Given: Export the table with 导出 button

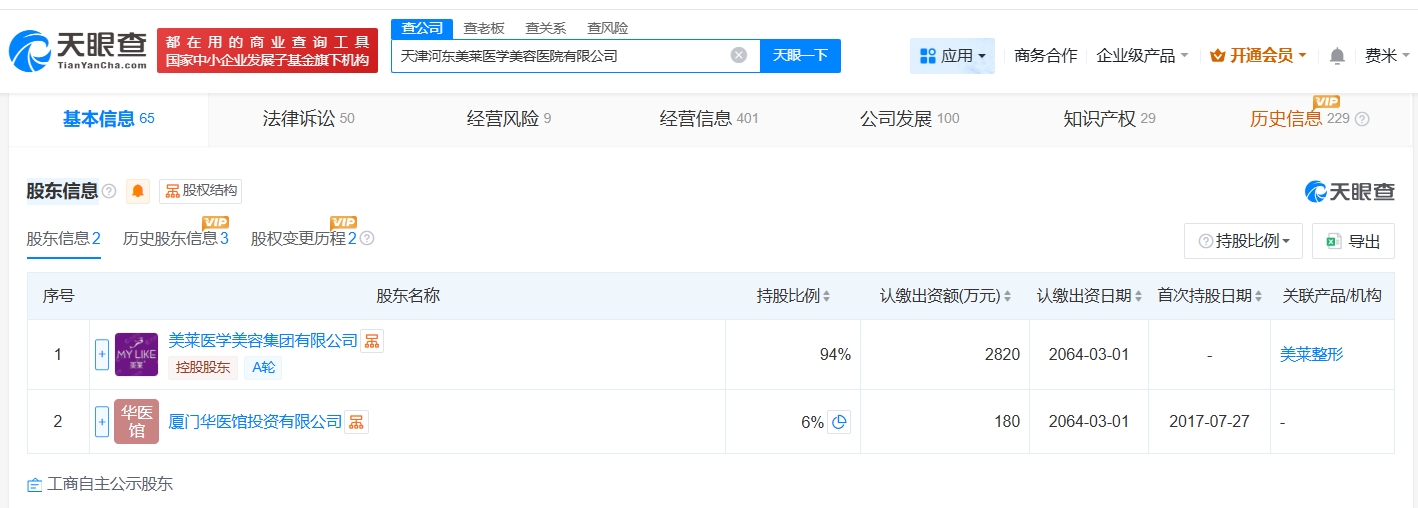Looking at the screenshot, I should [x=1353, y=241].
